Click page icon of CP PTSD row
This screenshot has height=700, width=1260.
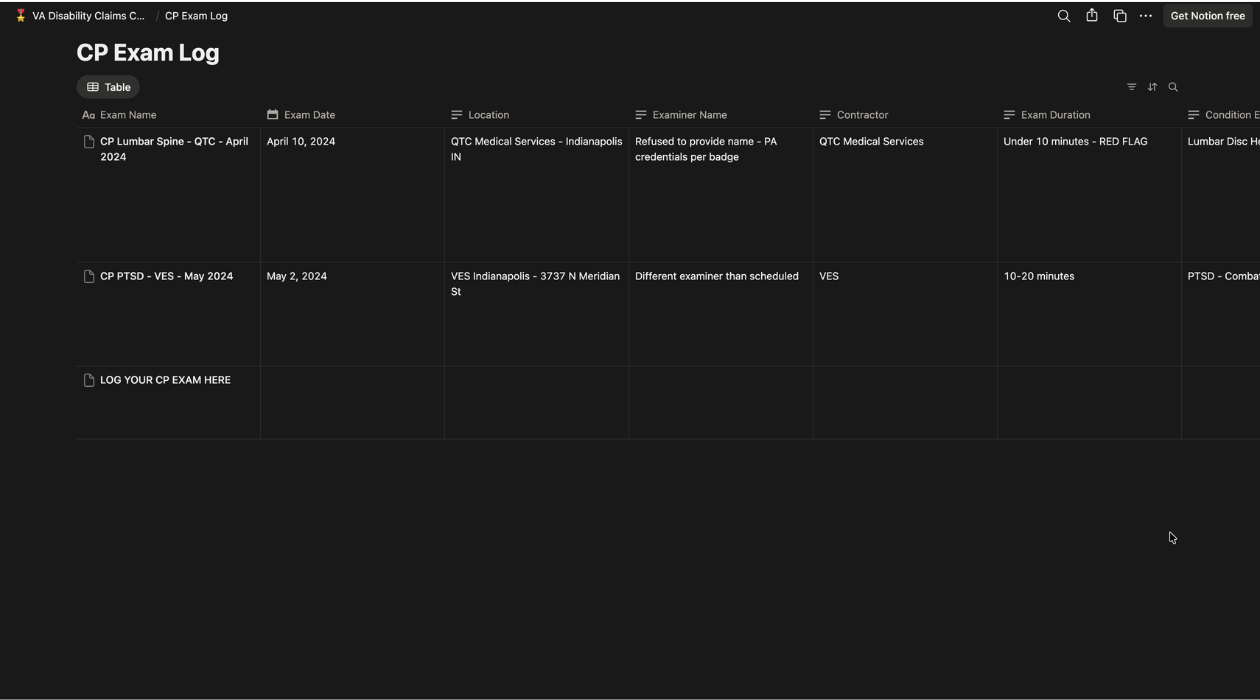point(89,276)
